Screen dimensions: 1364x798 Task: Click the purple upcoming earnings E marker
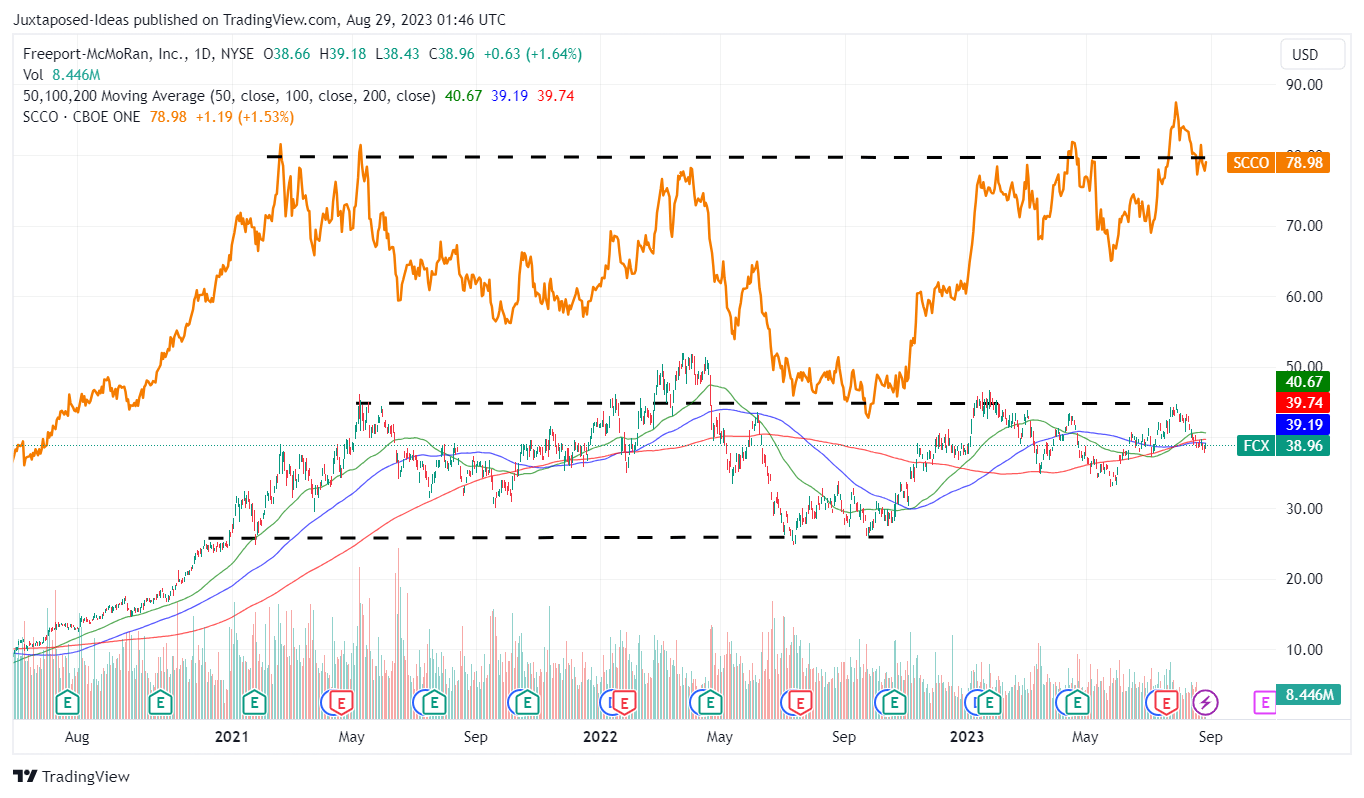[x=1264, y=703]
